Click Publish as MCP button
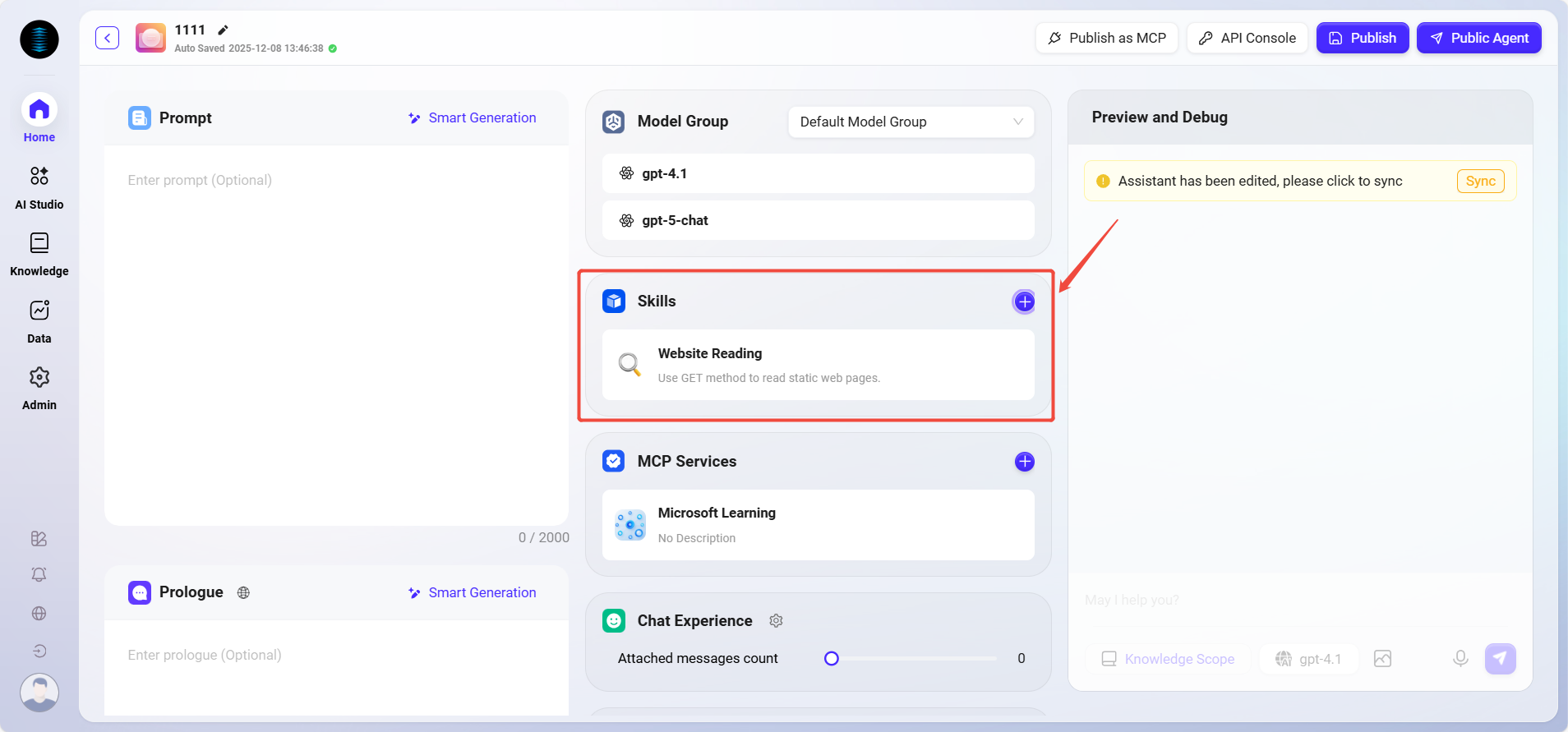 [1107, 38]
